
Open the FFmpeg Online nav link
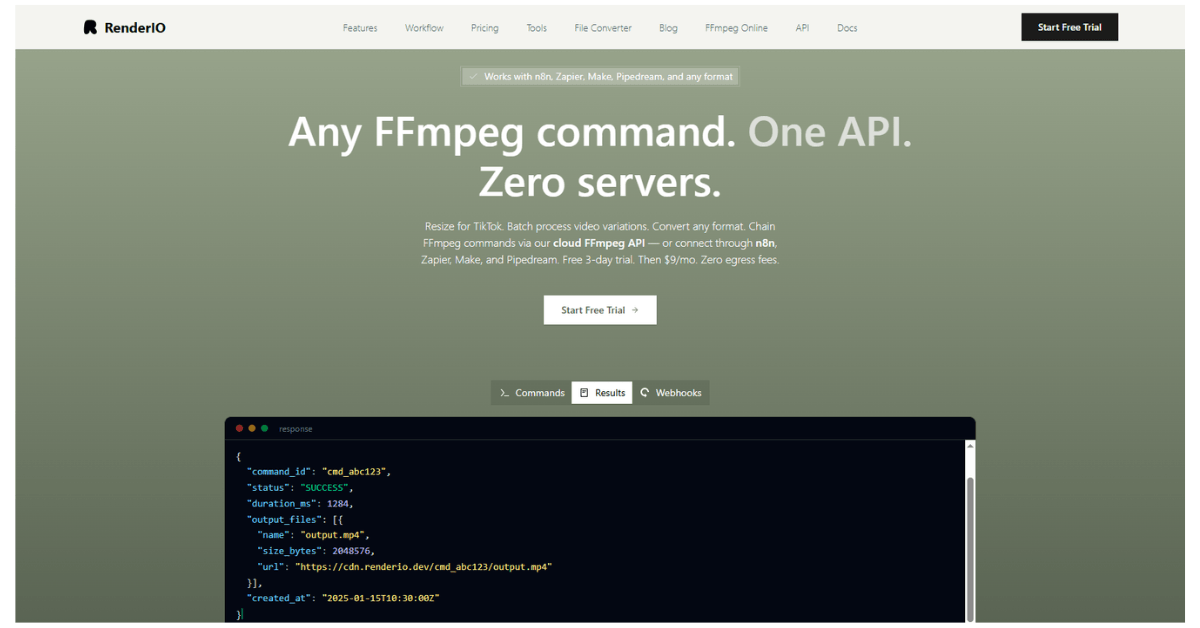click(736, 28)
